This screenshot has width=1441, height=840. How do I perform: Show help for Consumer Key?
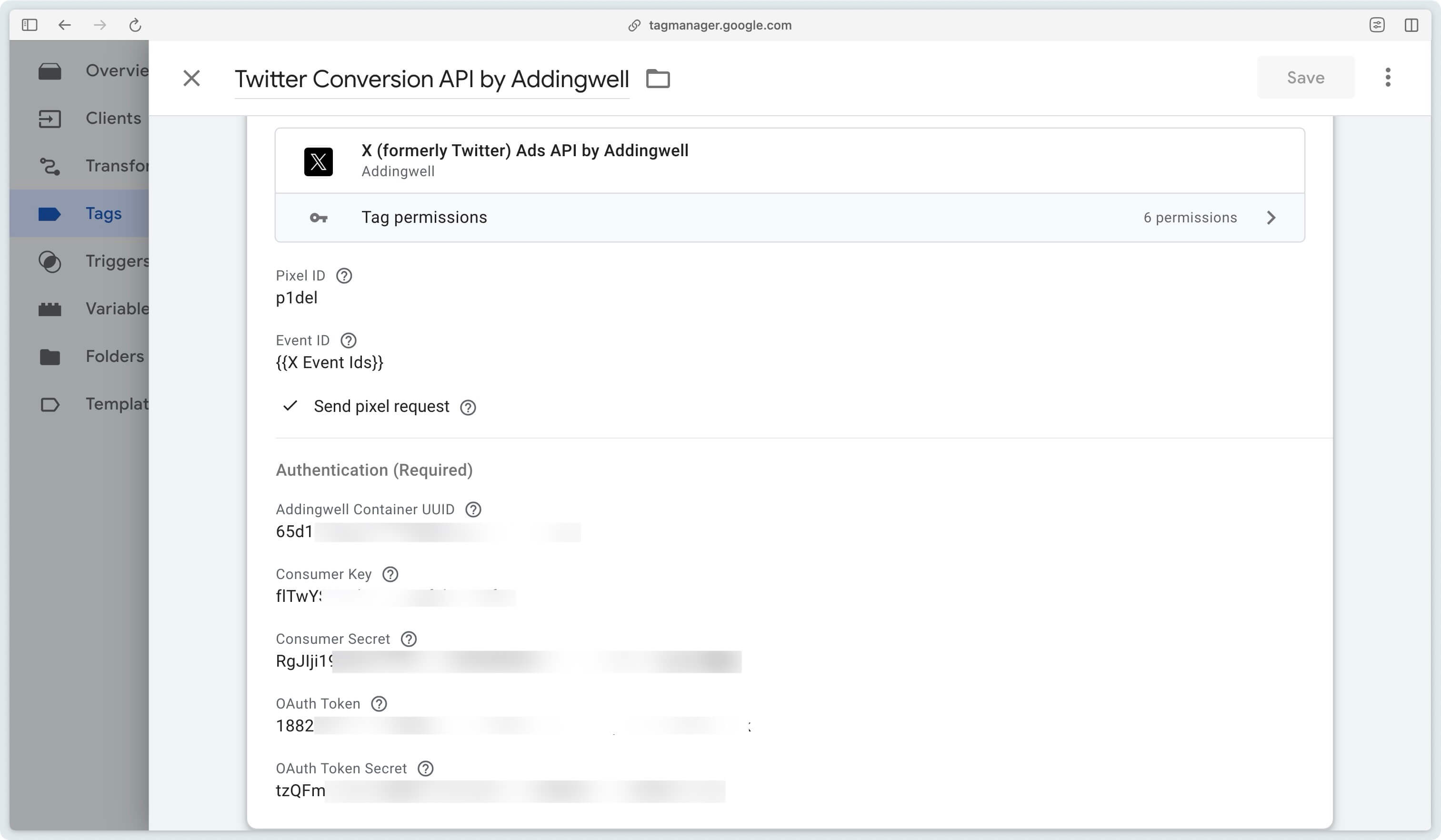(x=390, y=574)
